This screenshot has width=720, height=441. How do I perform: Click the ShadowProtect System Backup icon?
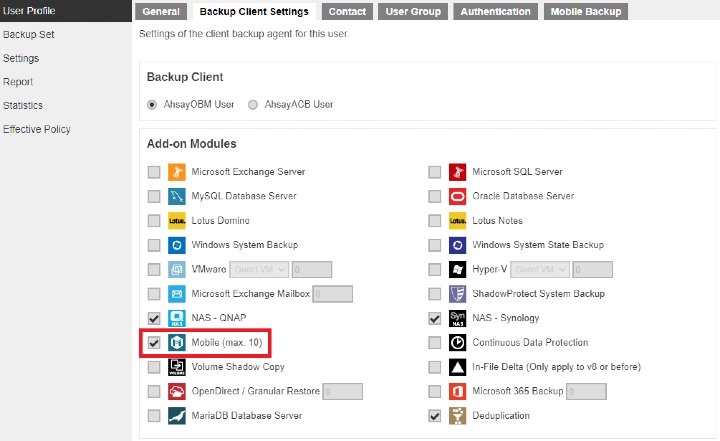coord(457,294)
